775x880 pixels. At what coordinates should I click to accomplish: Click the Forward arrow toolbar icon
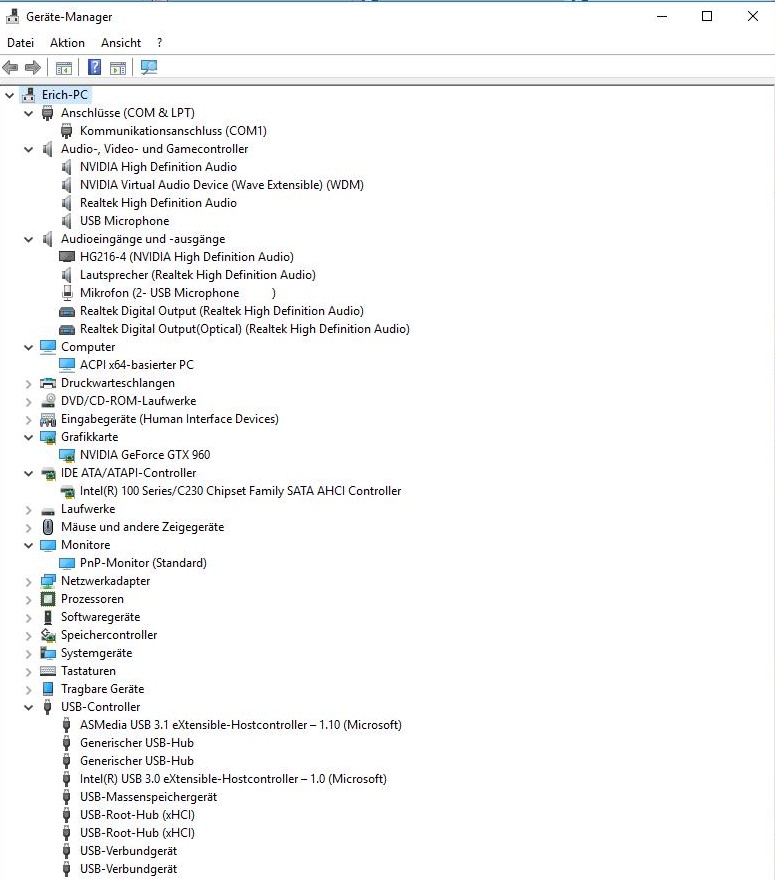tap(33, 68)
